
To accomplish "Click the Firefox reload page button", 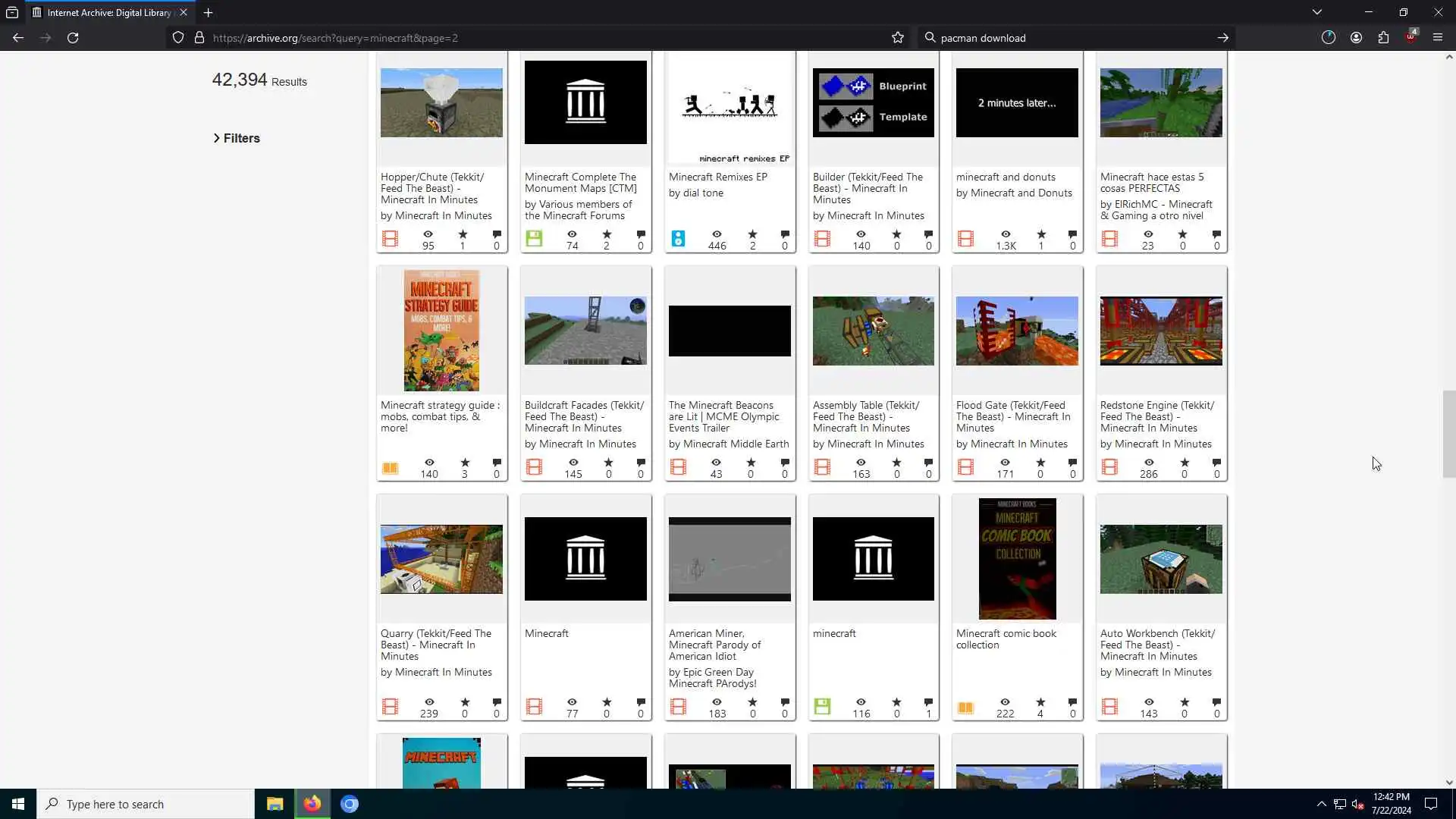I will pos(73,38).
